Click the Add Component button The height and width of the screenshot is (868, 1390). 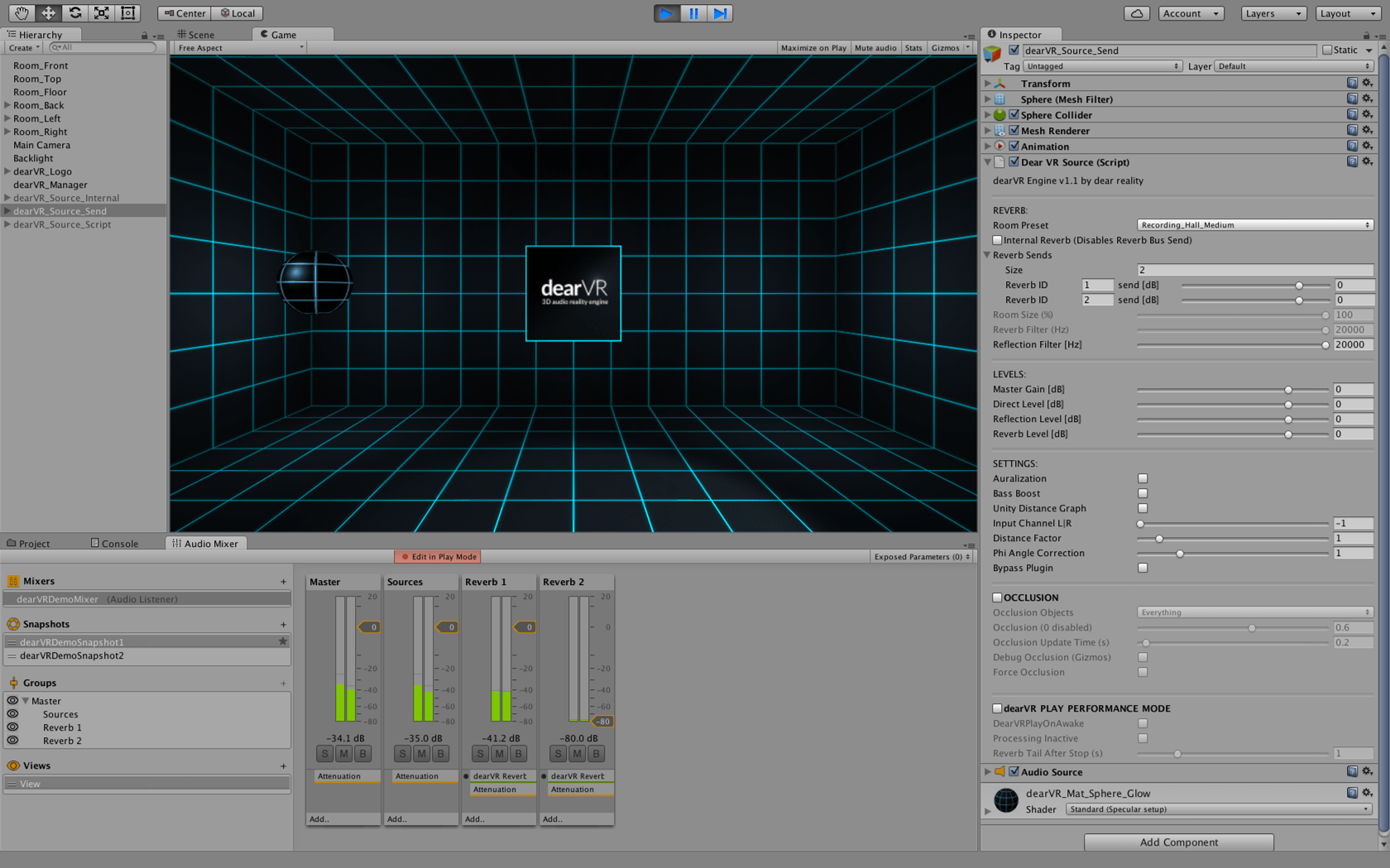[1178, 842]
